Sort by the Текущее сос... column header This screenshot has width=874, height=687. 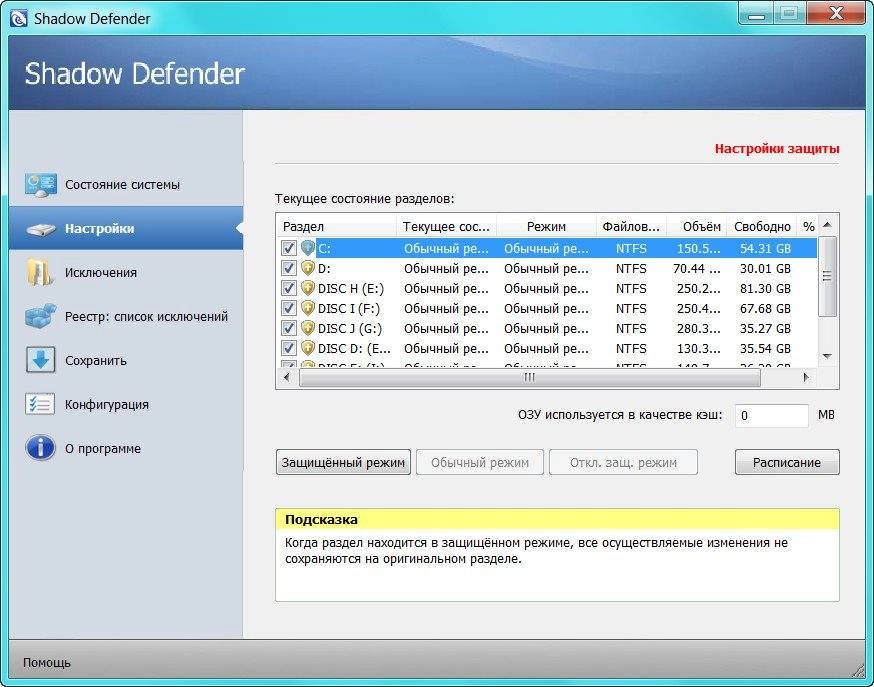coord(446,226)
